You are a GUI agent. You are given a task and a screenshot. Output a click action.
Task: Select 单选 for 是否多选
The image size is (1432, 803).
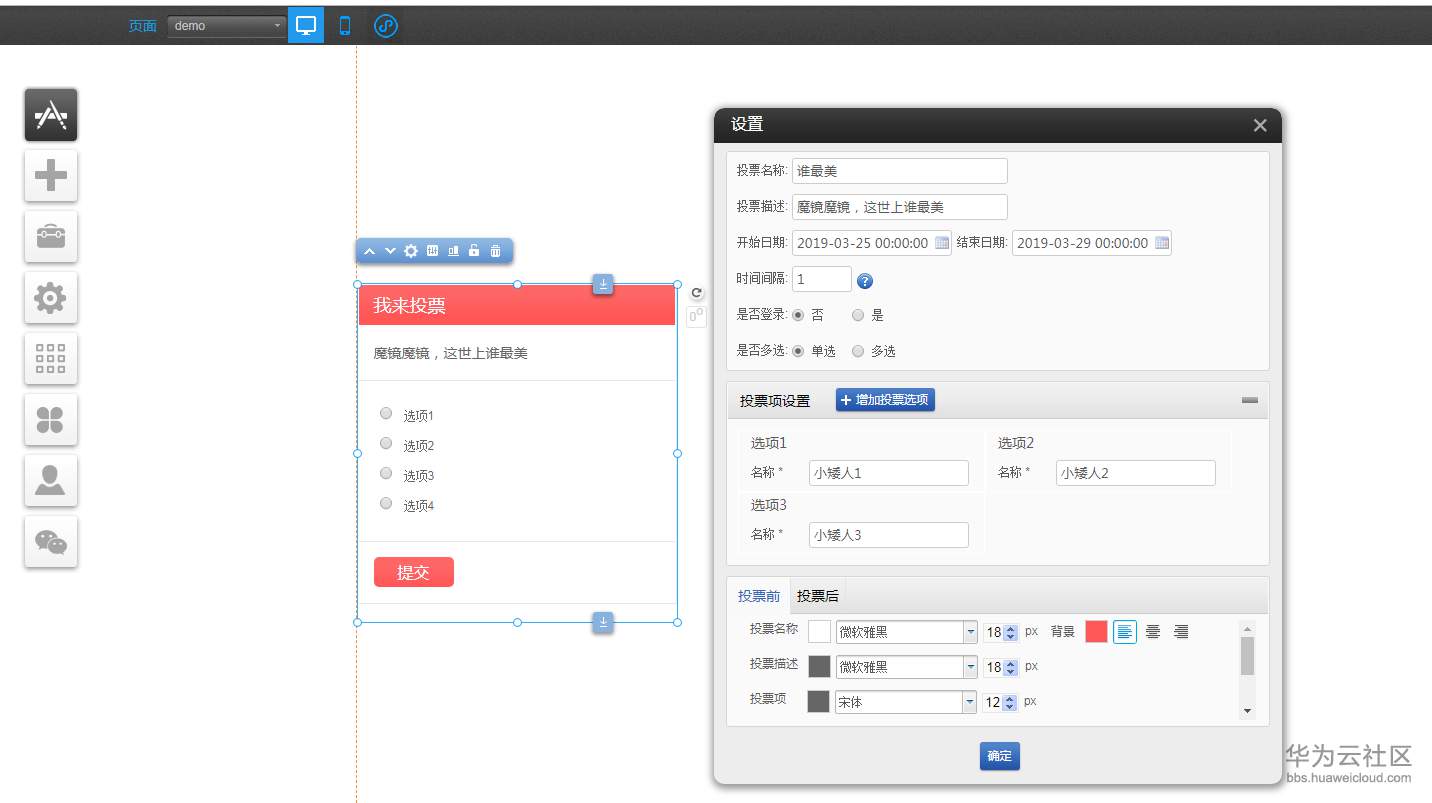tap(798, 351)
